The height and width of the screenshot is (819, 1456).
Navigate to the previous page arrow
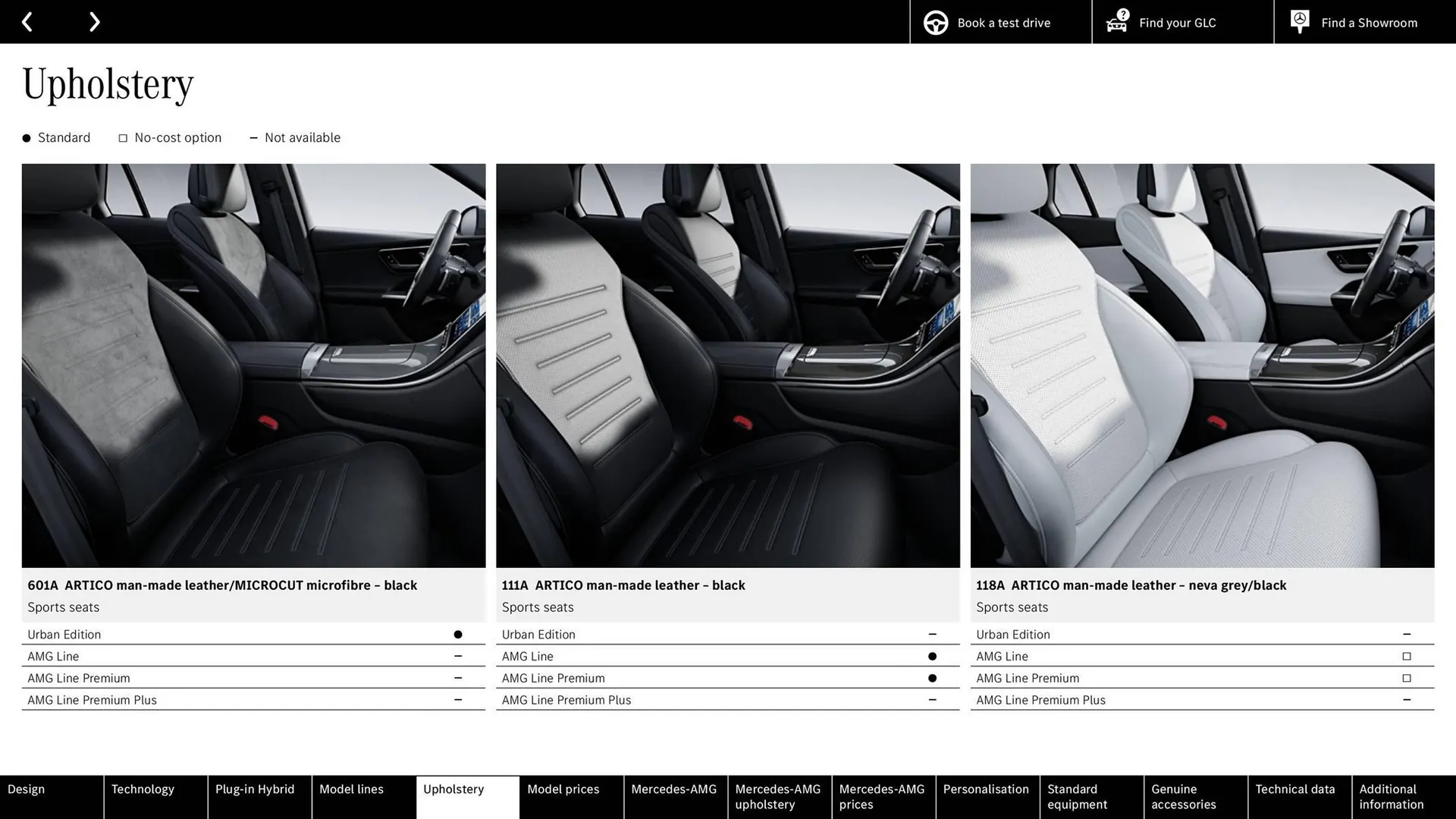point(28,21)
